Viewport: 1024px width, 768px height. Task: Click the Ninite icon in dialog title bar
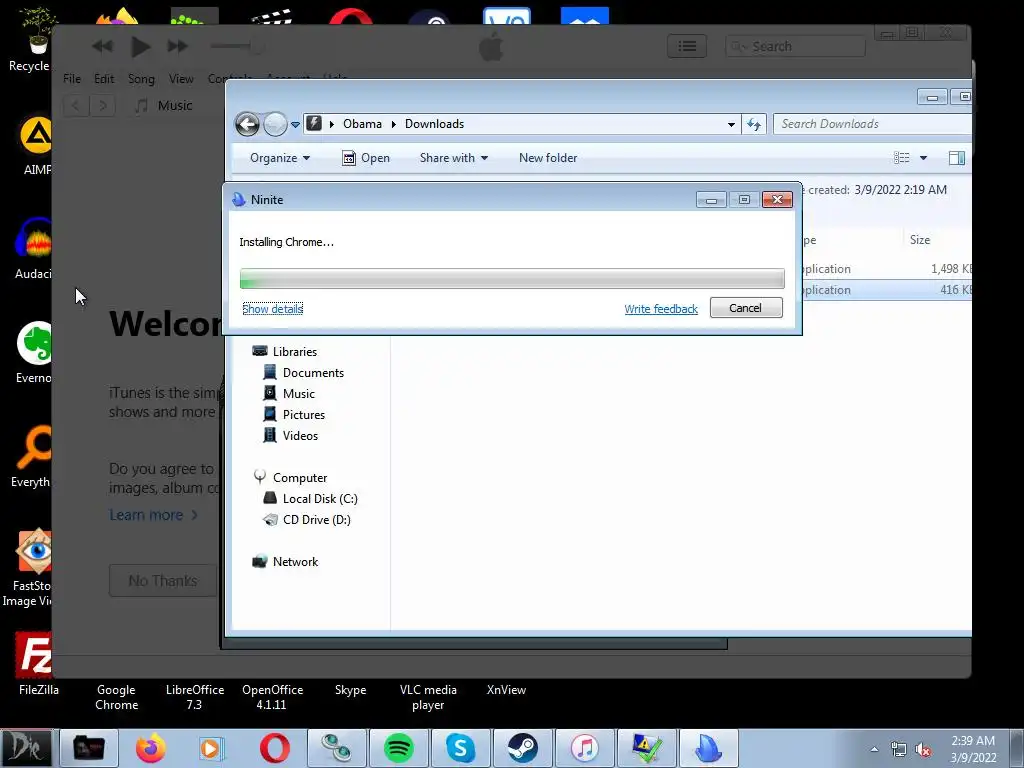[239, 199]
